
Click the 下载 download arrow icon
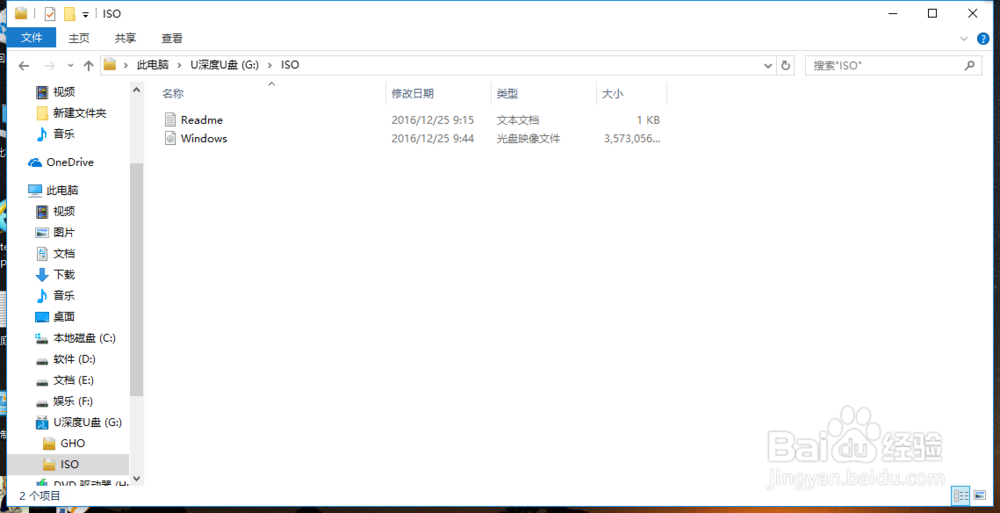click(x=42, y=274)
